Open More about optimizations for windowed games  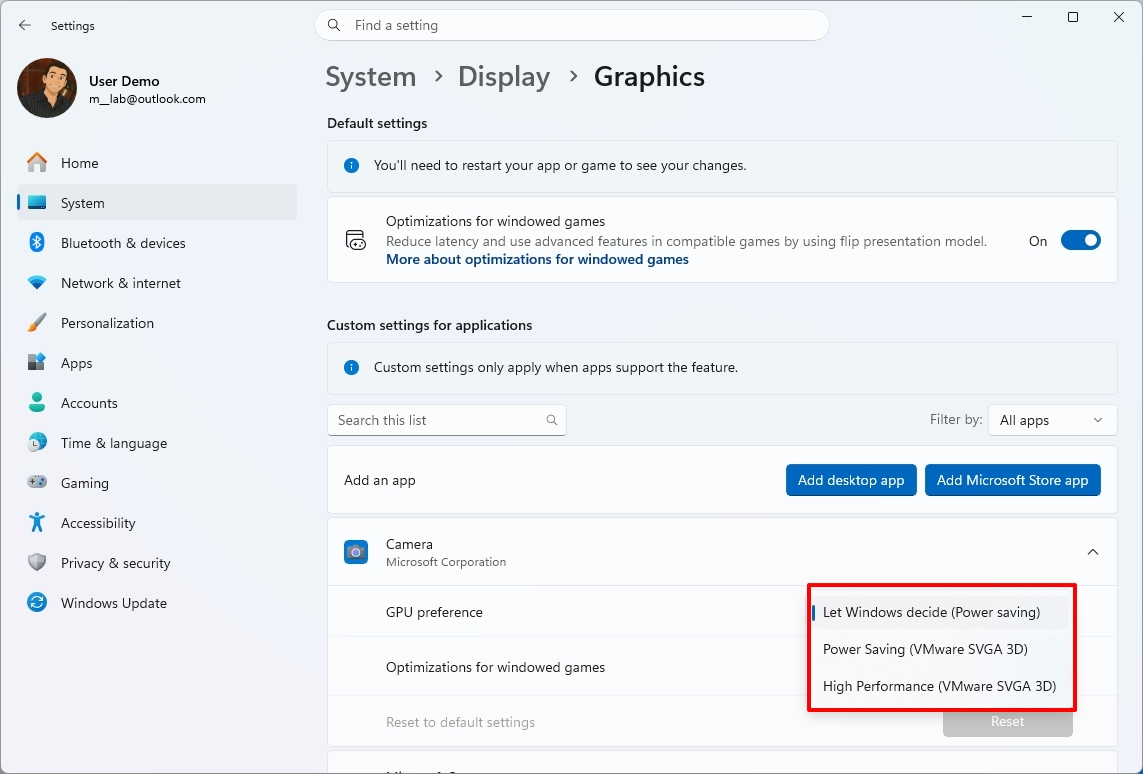537,259
